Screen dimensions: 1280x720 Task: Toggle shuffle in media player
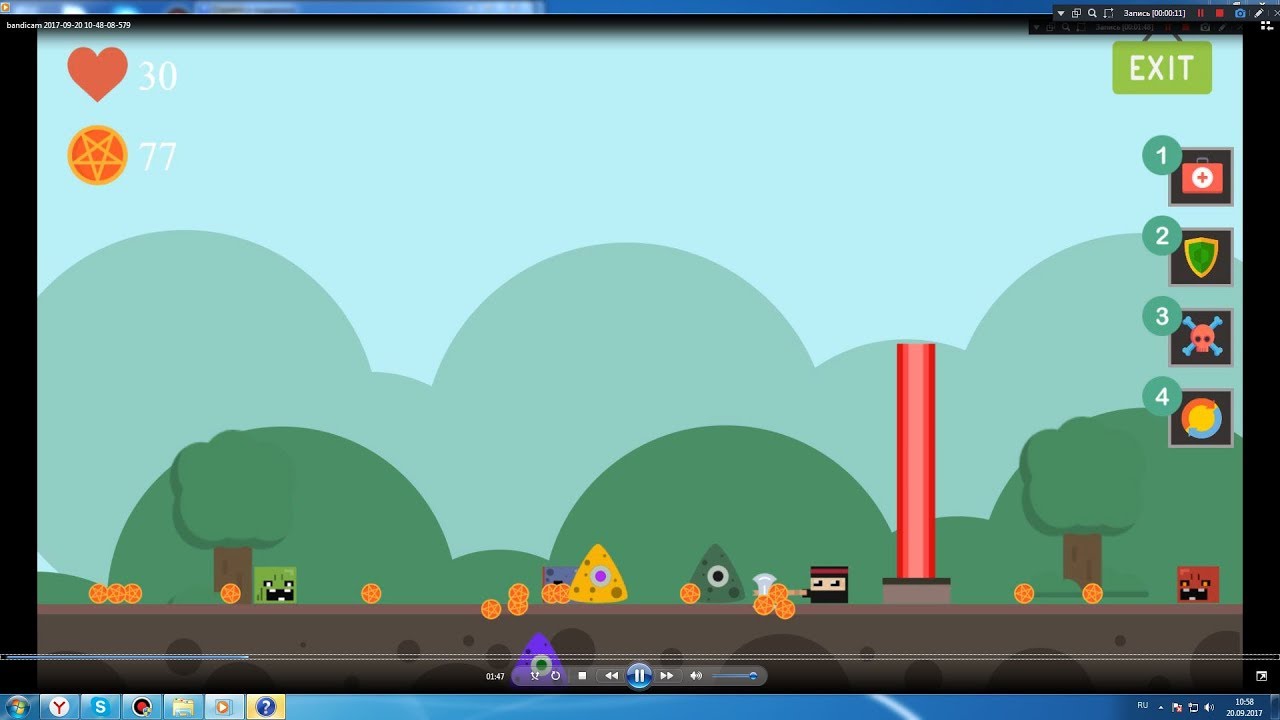[x=535, y=676]
